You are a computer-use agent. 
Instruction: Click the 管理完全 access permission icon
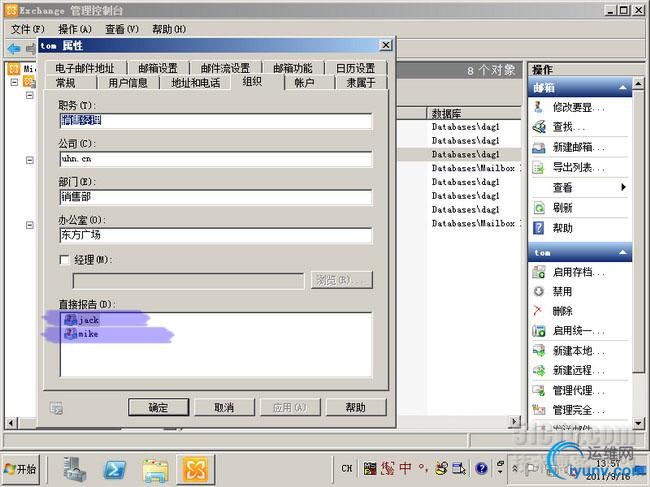click(x=538, y=410)
